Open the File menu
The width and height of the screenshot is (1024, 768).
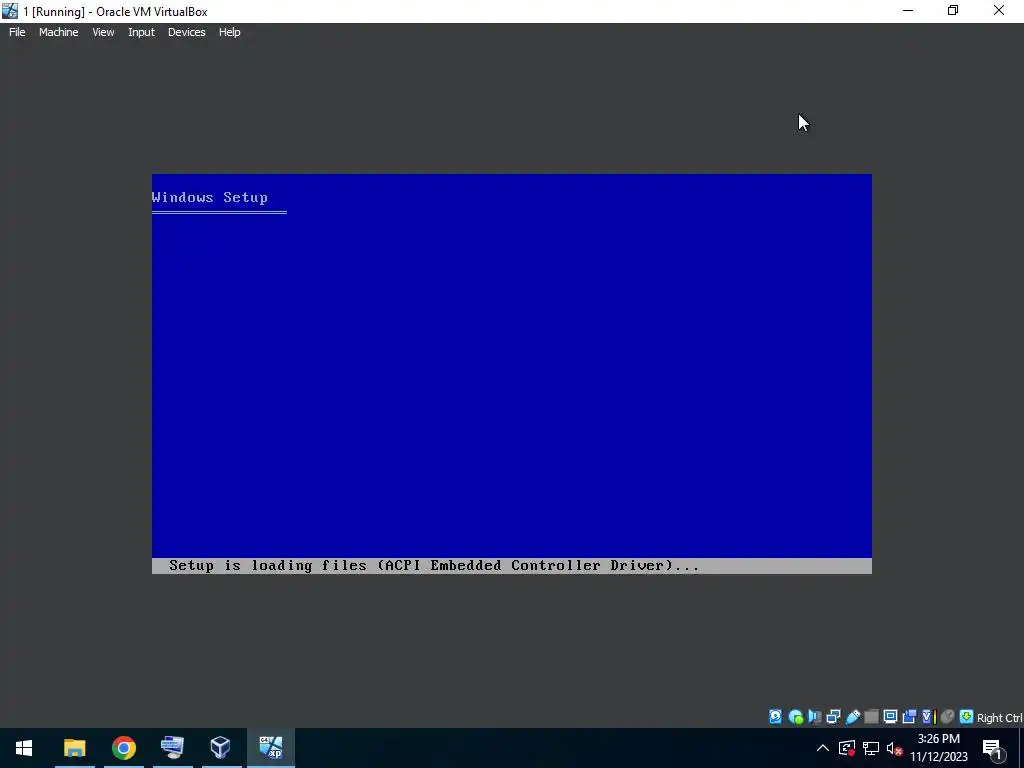coord(17,32)
